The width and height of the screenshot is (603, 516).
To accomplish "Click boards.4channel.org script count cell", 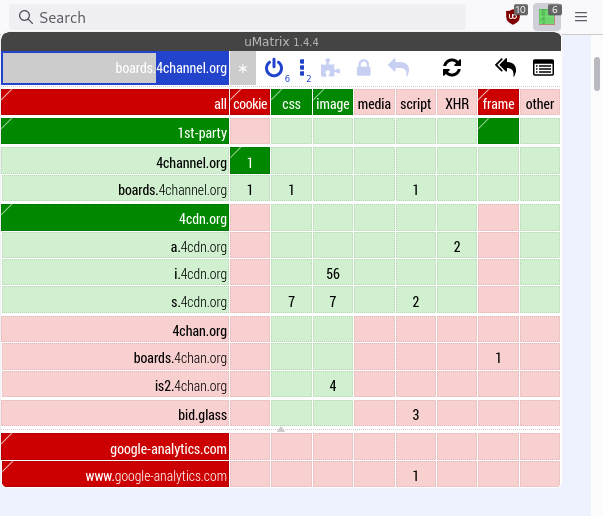I will point(416,188).
